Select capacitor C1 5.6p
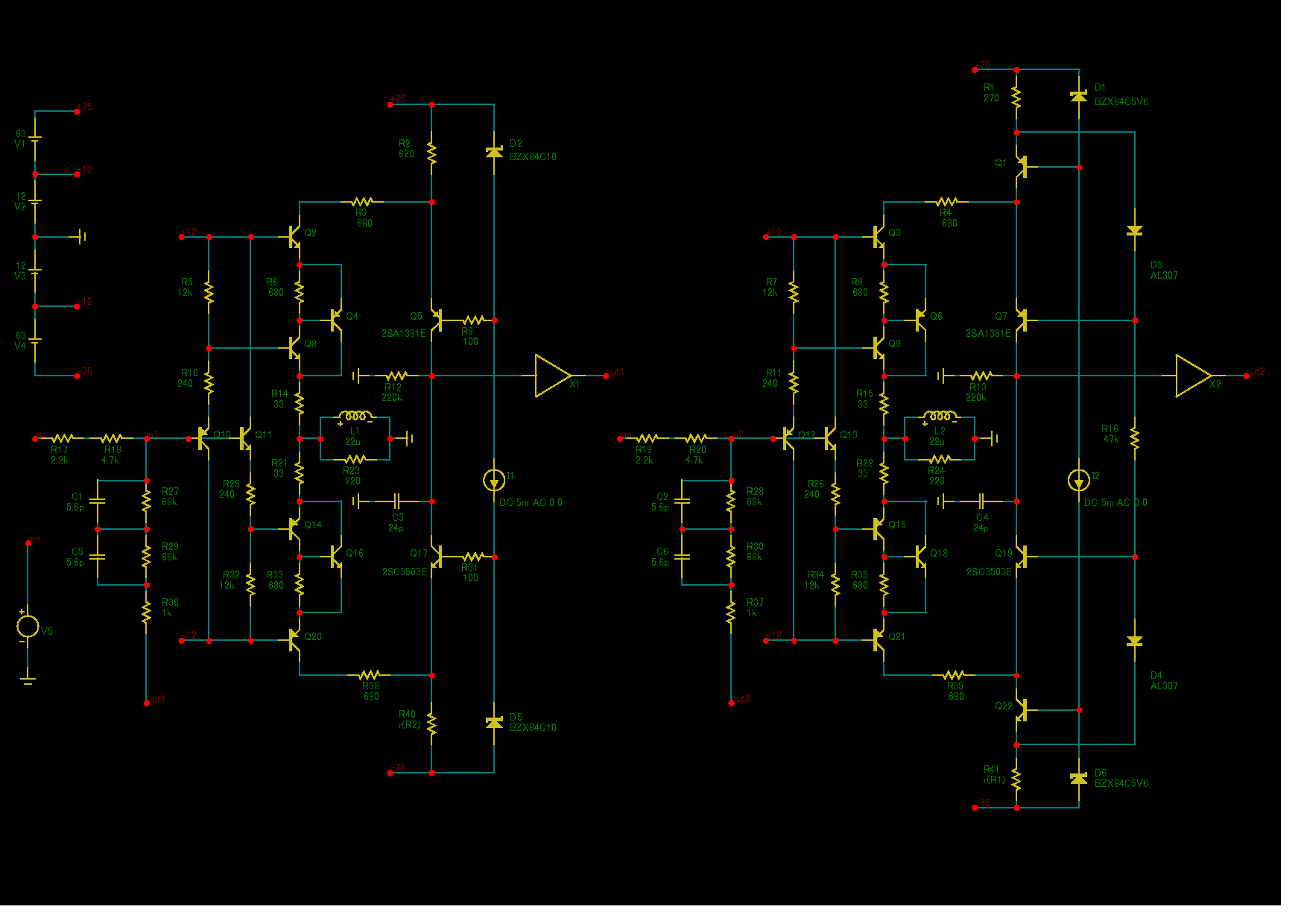This screenshot has width=1307, height=924. click(x=98, y=501)
